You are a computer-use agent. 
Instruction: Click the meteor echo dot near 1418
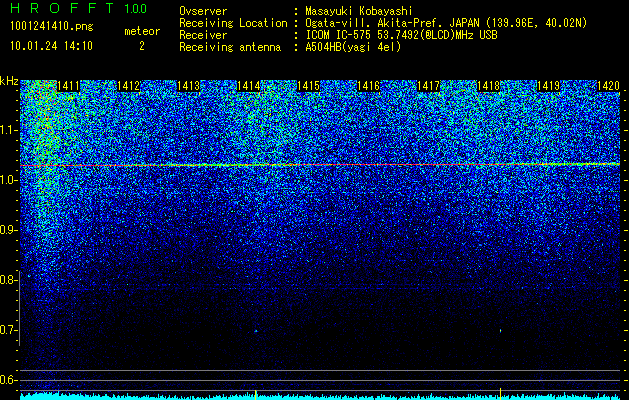(500, 331)
